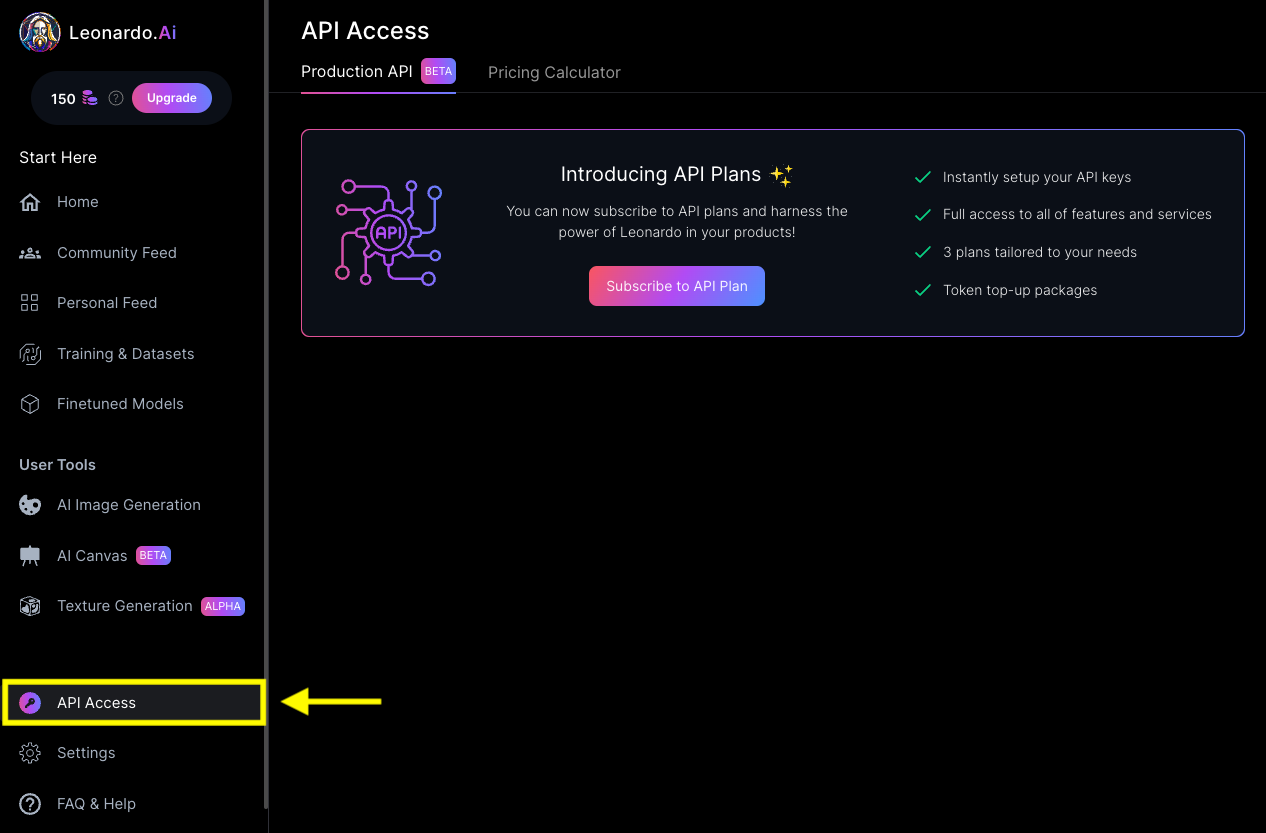1266x833 pixels.
Task: Open AI Canvas tool
Action: pyautogui.click(x=92, y=556)
